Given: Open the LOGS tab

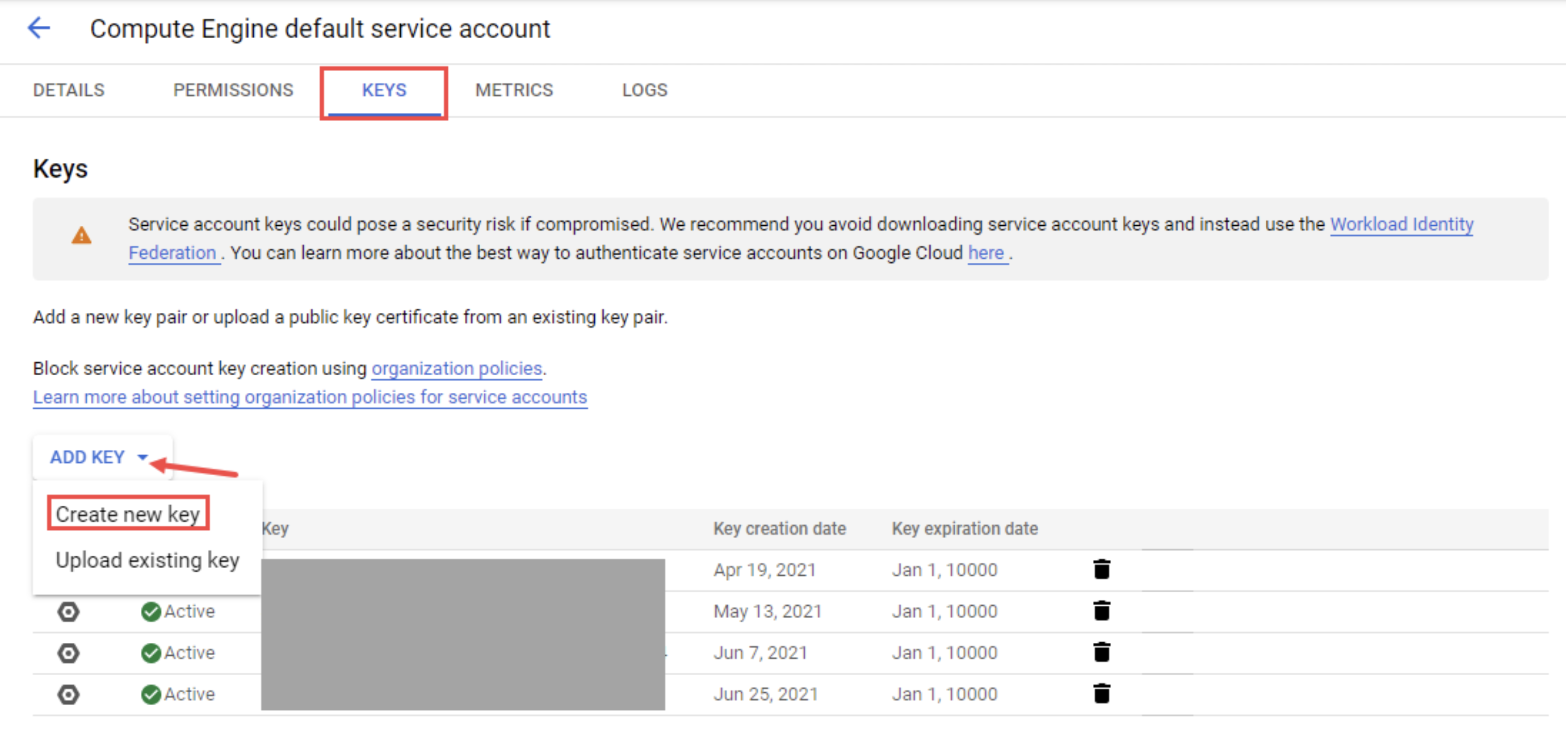Looking at the screenshot, I should click(644, 90).
